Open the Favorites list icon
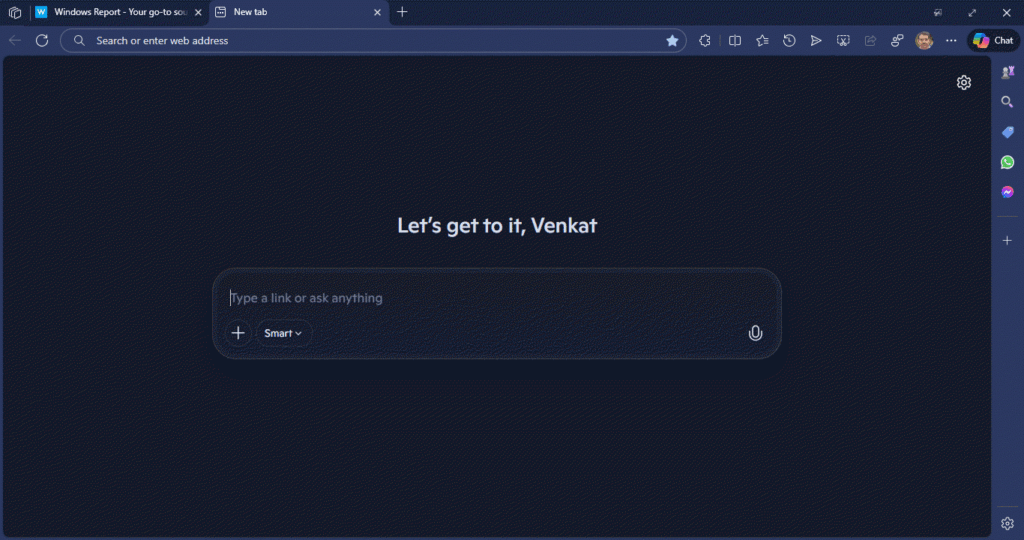This screenshot has height=540, width=1024. 762,41
